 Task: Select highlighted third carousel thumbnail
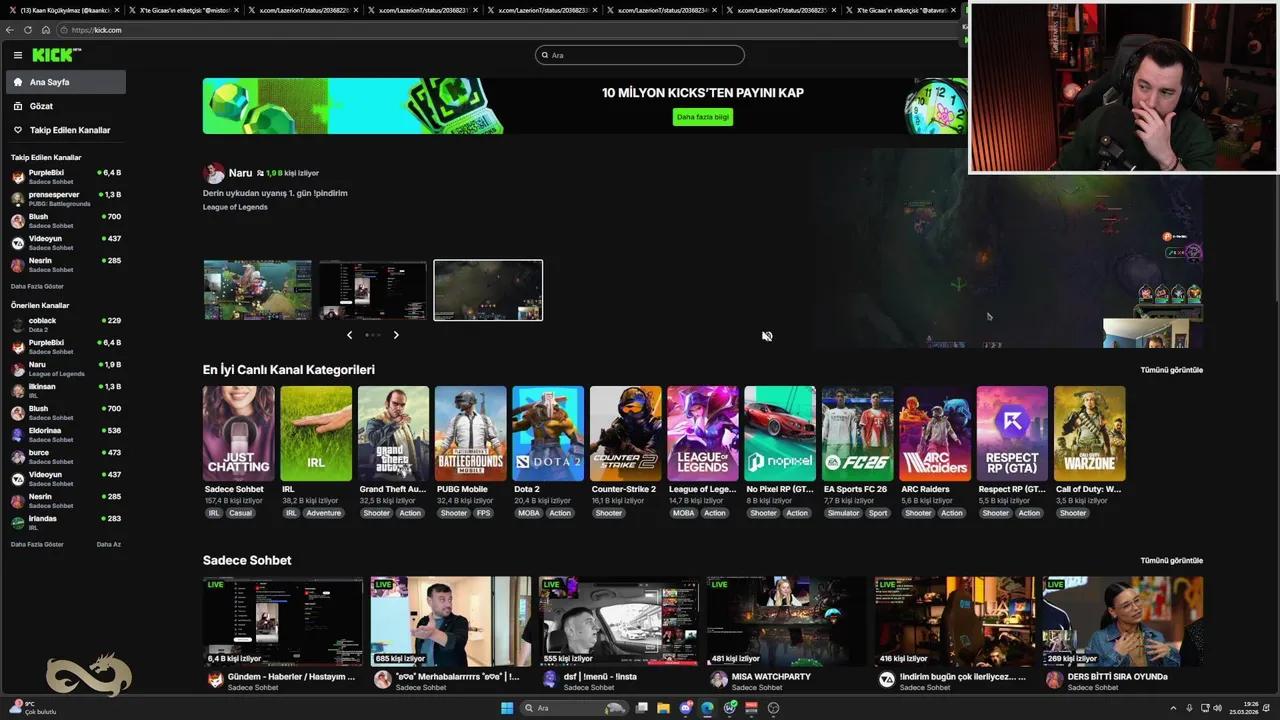coord(488,290)
